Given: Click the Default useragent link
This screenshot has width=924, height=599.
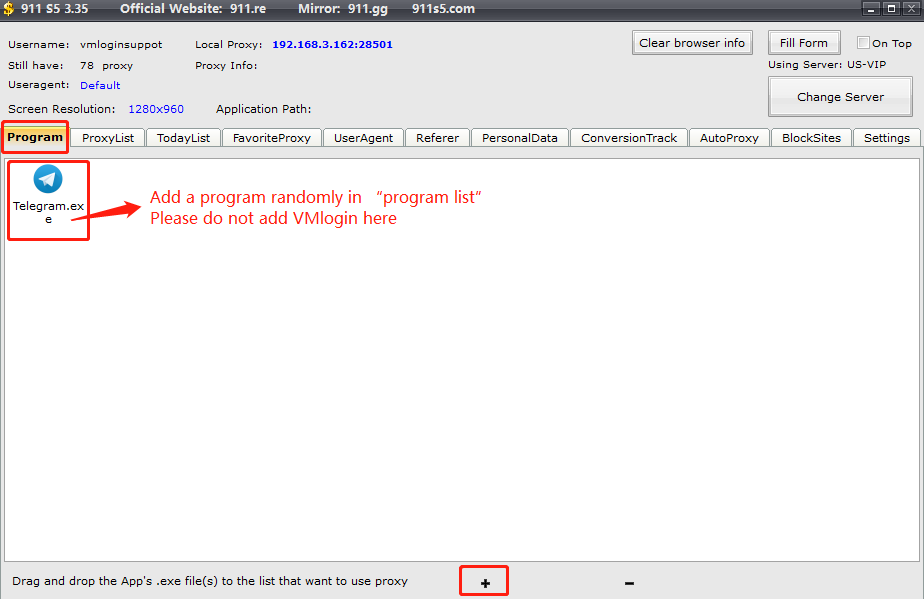Looking at the screenshot, I should click(100, 86).
